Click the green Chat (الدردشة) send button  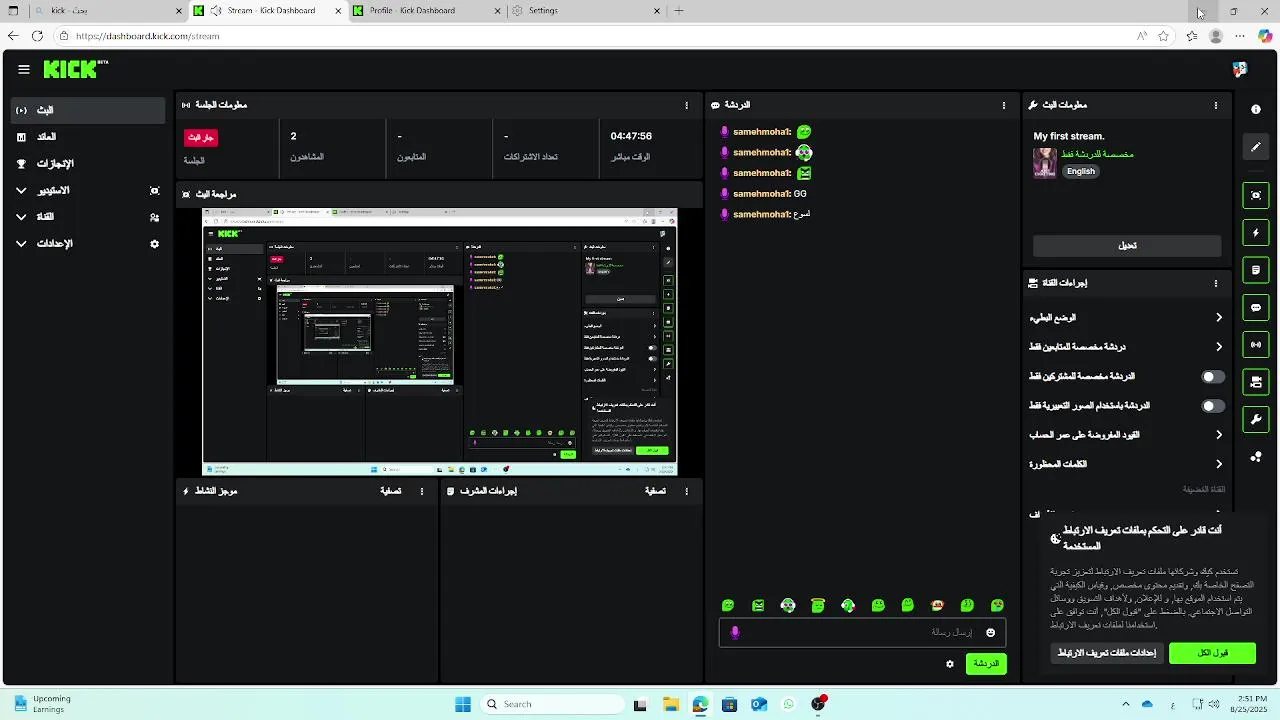[x=986, y=664]
